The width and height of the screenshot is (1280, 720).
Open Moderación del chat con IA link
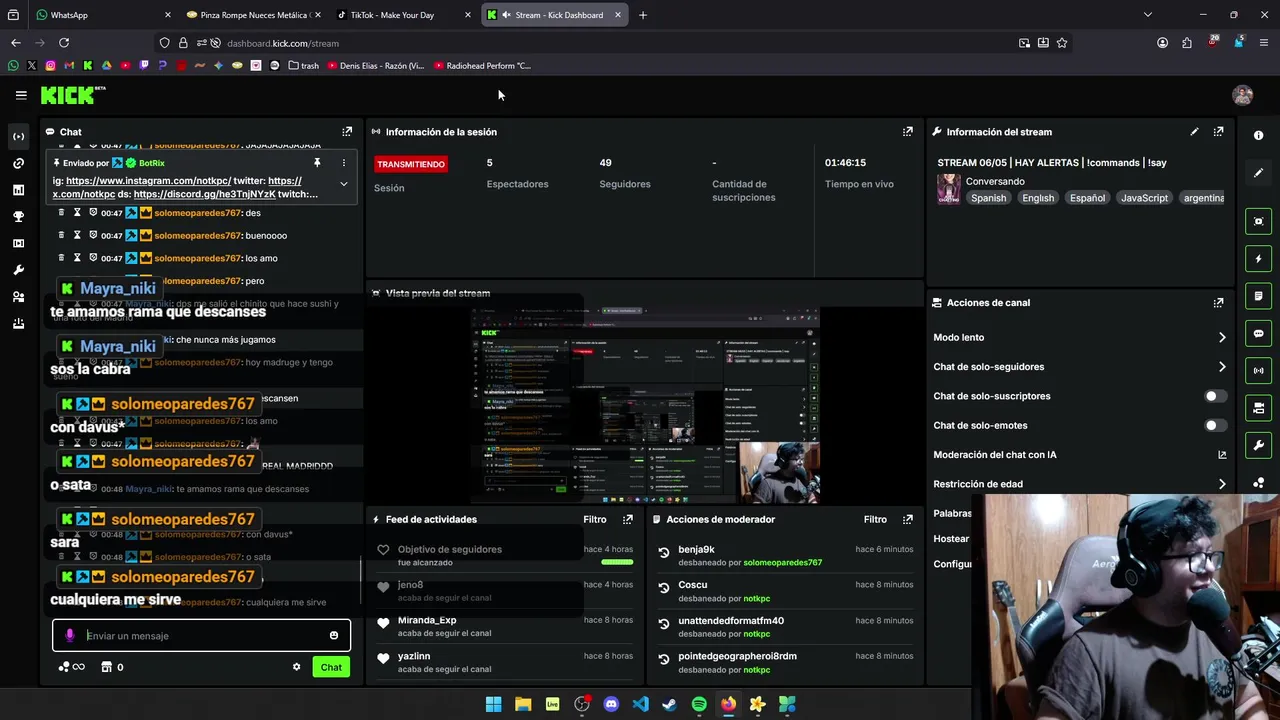coord(1222,455)
